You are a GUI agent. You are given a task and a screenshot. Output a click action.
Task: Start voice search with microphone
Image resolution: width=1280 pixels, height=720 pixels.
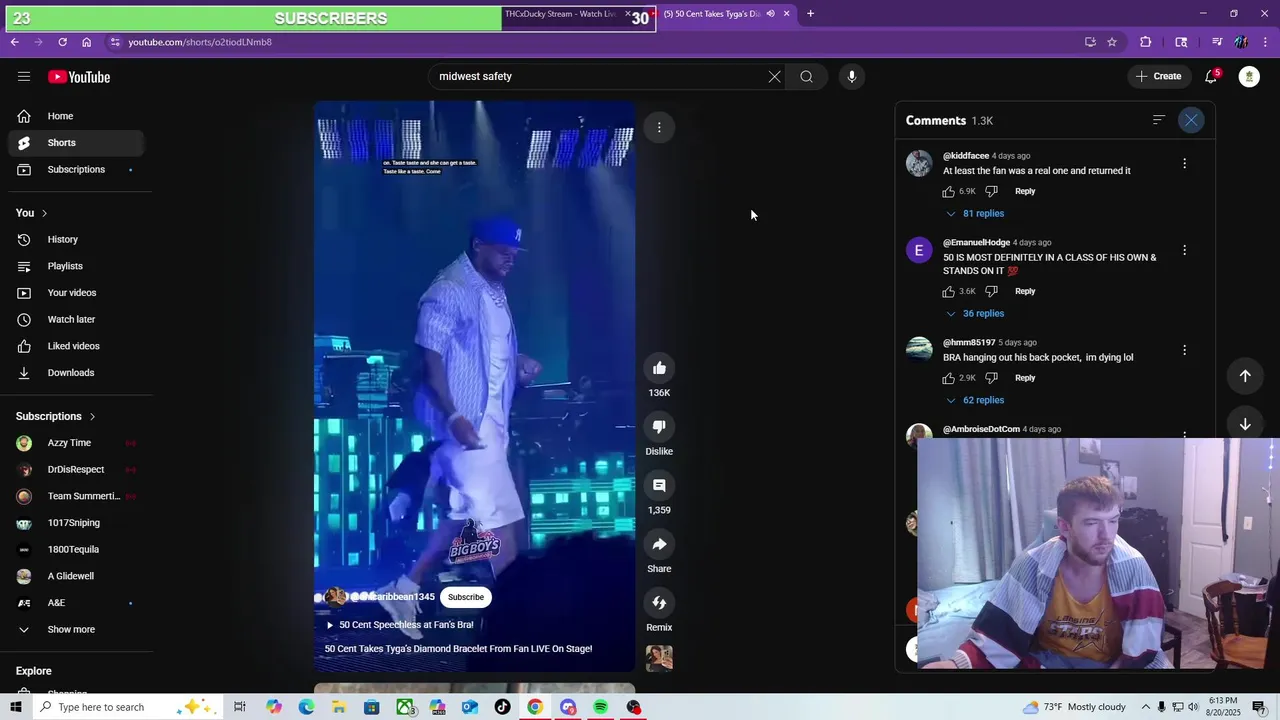tap(852, 76)
